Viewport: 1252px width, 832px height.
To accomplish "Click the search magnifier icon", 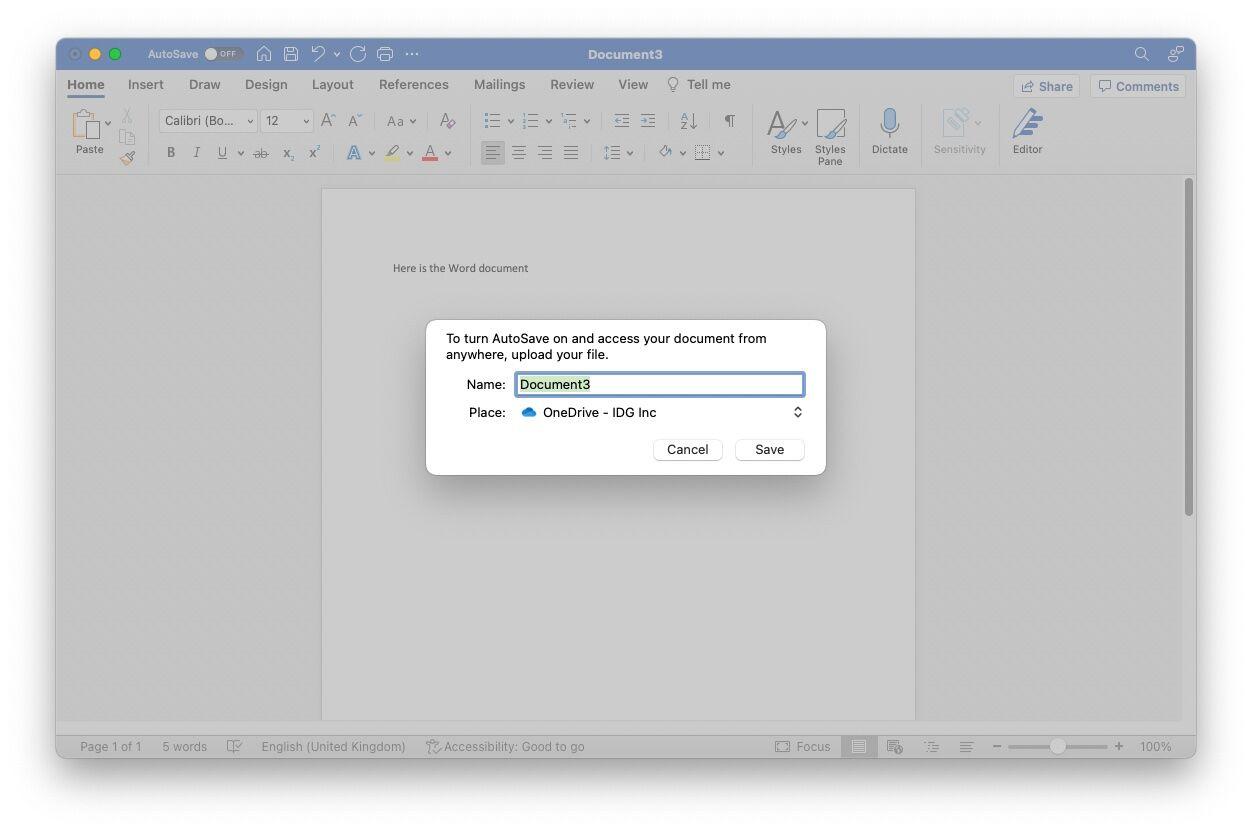I will click(x=1141, y=54).
